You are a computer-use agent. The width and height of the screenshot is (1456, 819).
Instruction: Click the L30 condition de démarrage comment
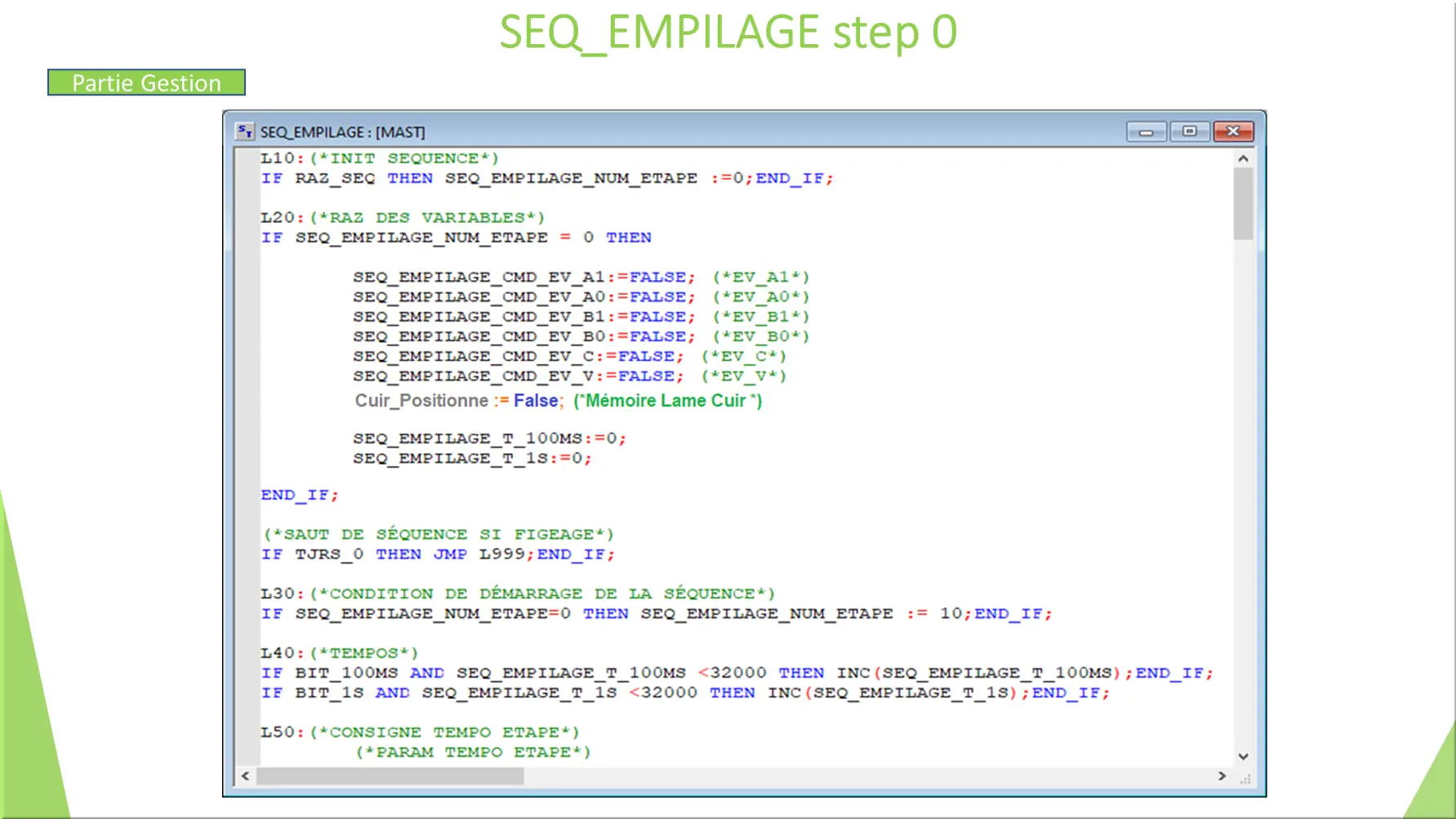point(514,593)
